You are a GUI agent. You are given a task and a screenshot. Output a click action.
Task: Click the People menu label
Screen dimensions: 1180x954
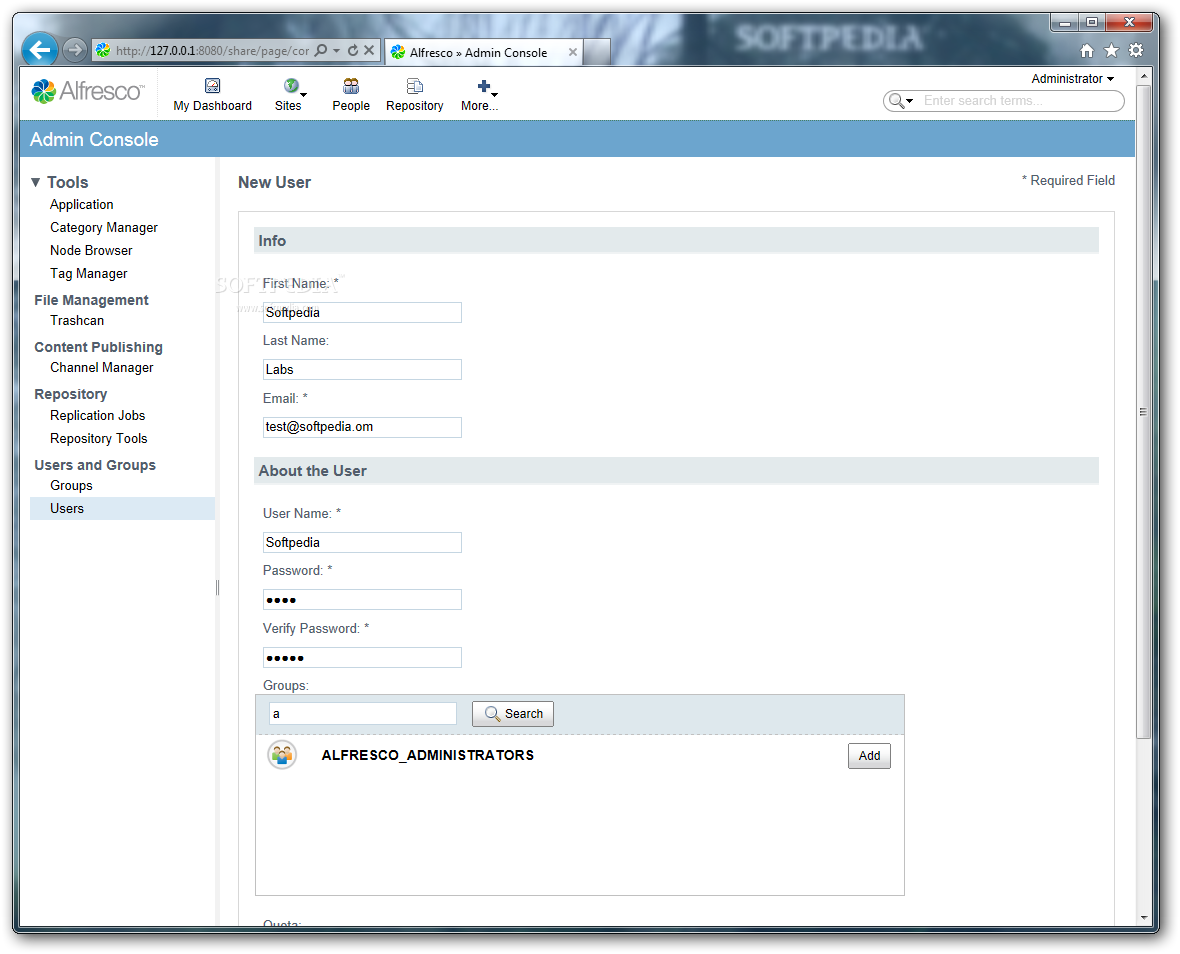(351, 106)
